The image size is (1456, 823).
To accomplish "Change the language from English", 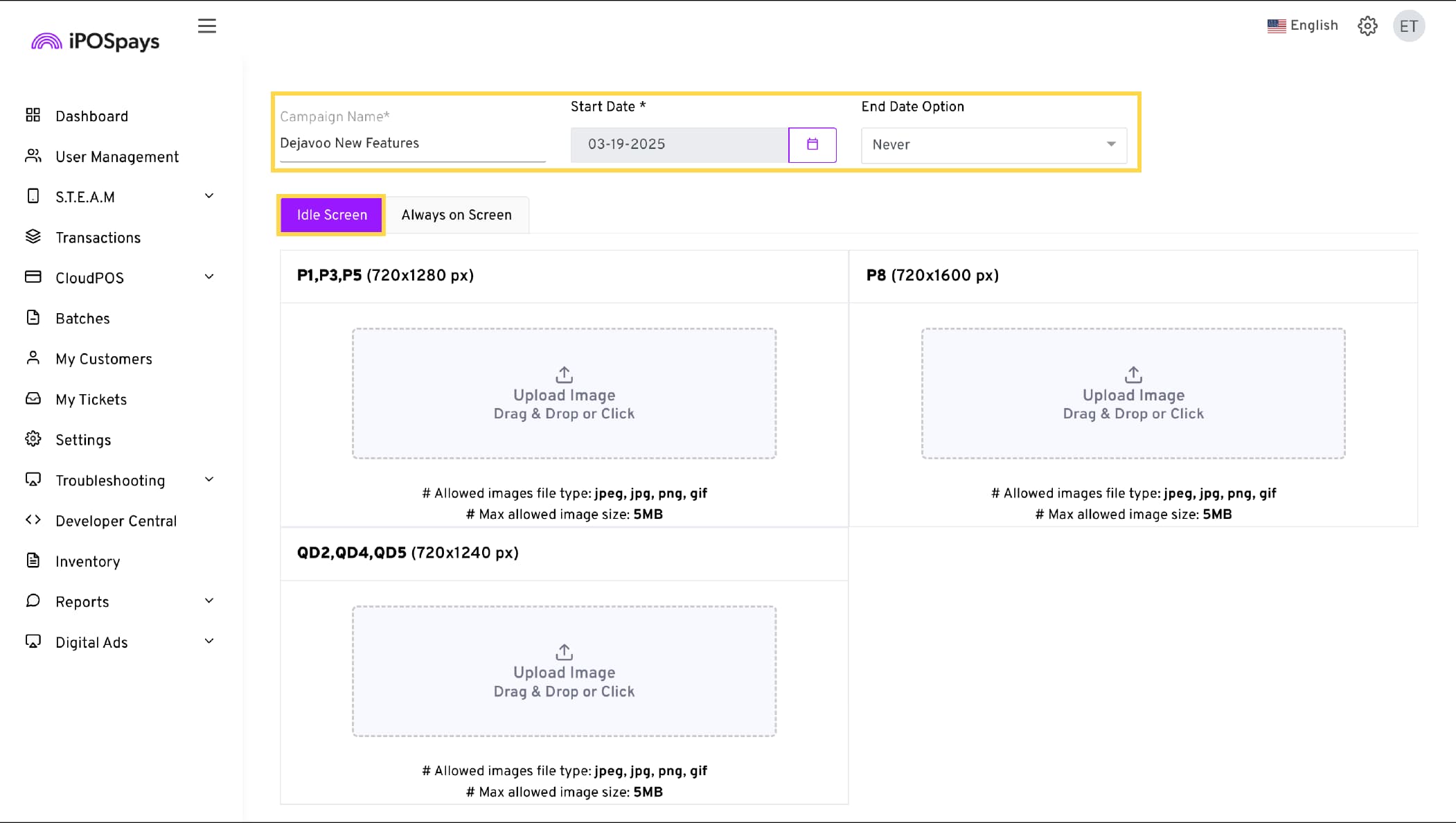I will tap(1302, 26).
